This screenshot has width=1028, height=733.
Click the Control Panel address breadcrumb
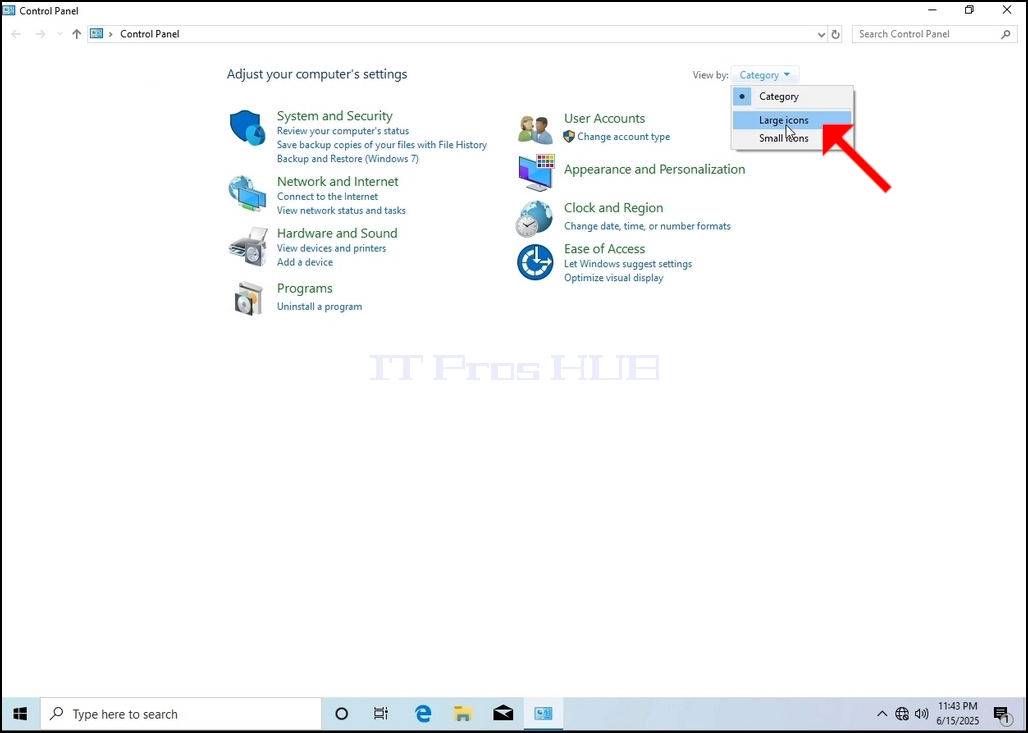[x=149, y=34]
